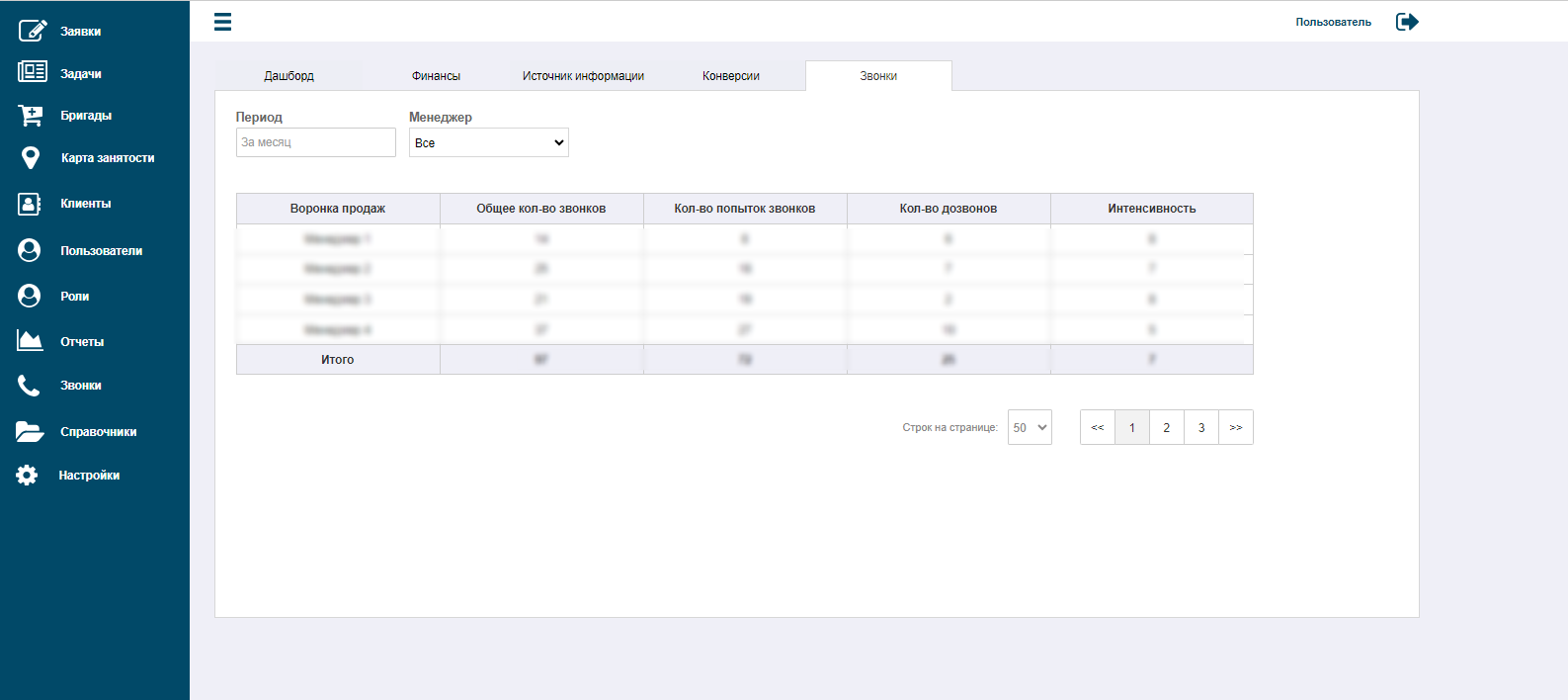Click the Настройки gear icon
The image size is (1568, 700).
pyautogui.click(x=27, y=476)
